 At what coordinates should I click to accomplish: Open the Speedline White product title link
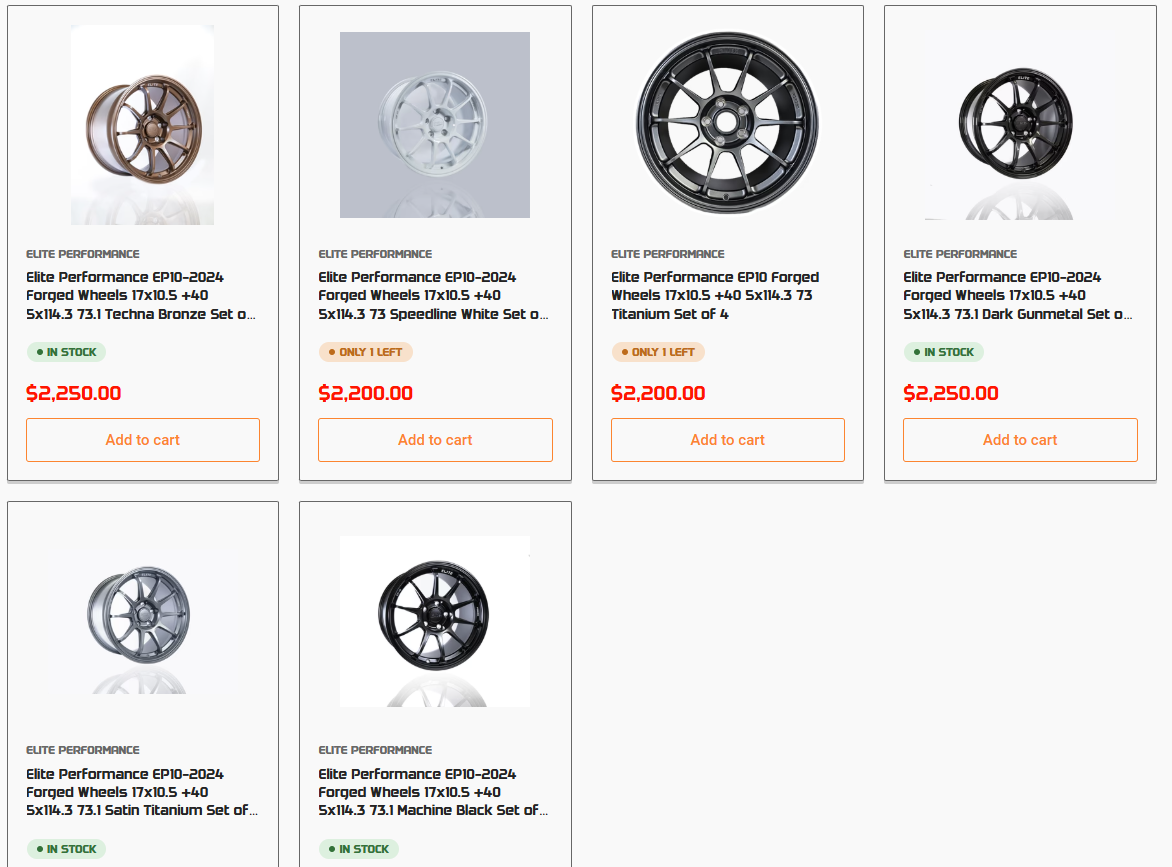[x=433, y=296]
